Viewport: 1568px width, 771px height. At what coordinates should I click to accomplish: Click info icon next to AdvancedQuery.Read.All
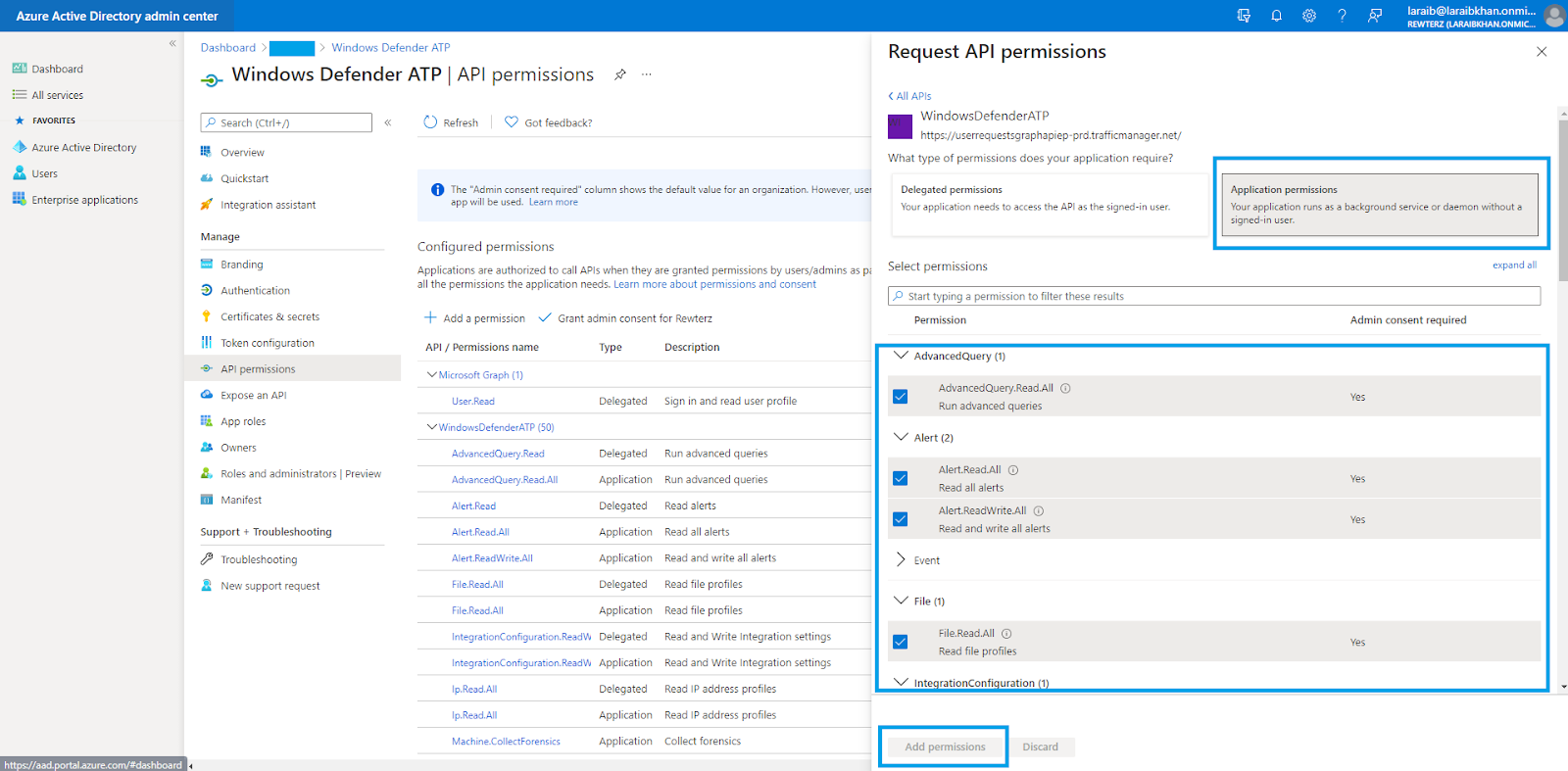point(1065,388)
